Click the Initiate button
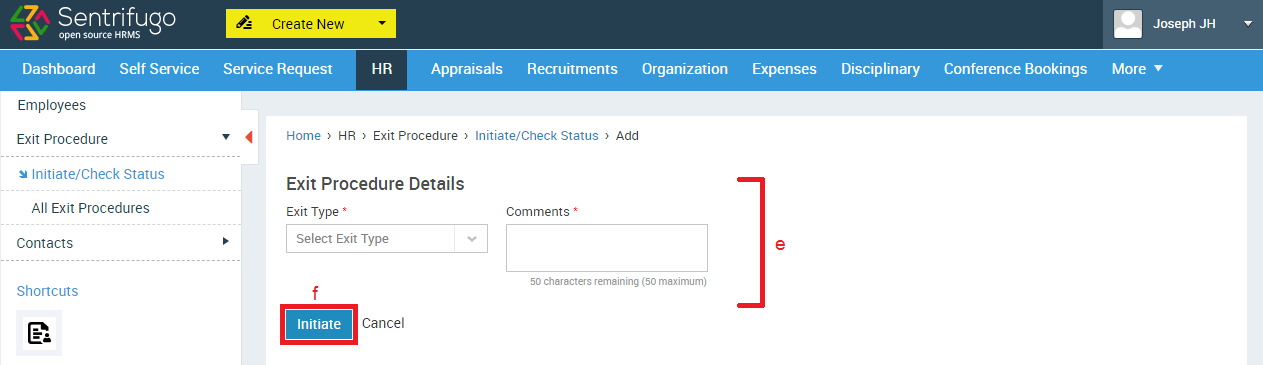 tap(319, 324)
